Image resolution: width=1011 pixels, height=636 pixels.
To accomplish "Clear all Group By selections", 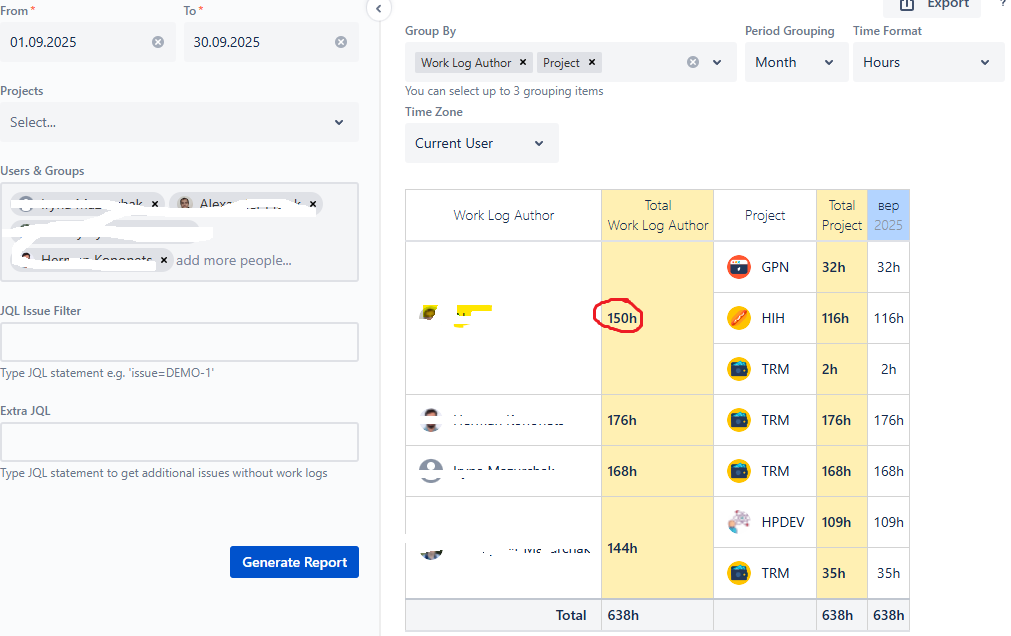I will pyautogui.click(x=693, y=62).
